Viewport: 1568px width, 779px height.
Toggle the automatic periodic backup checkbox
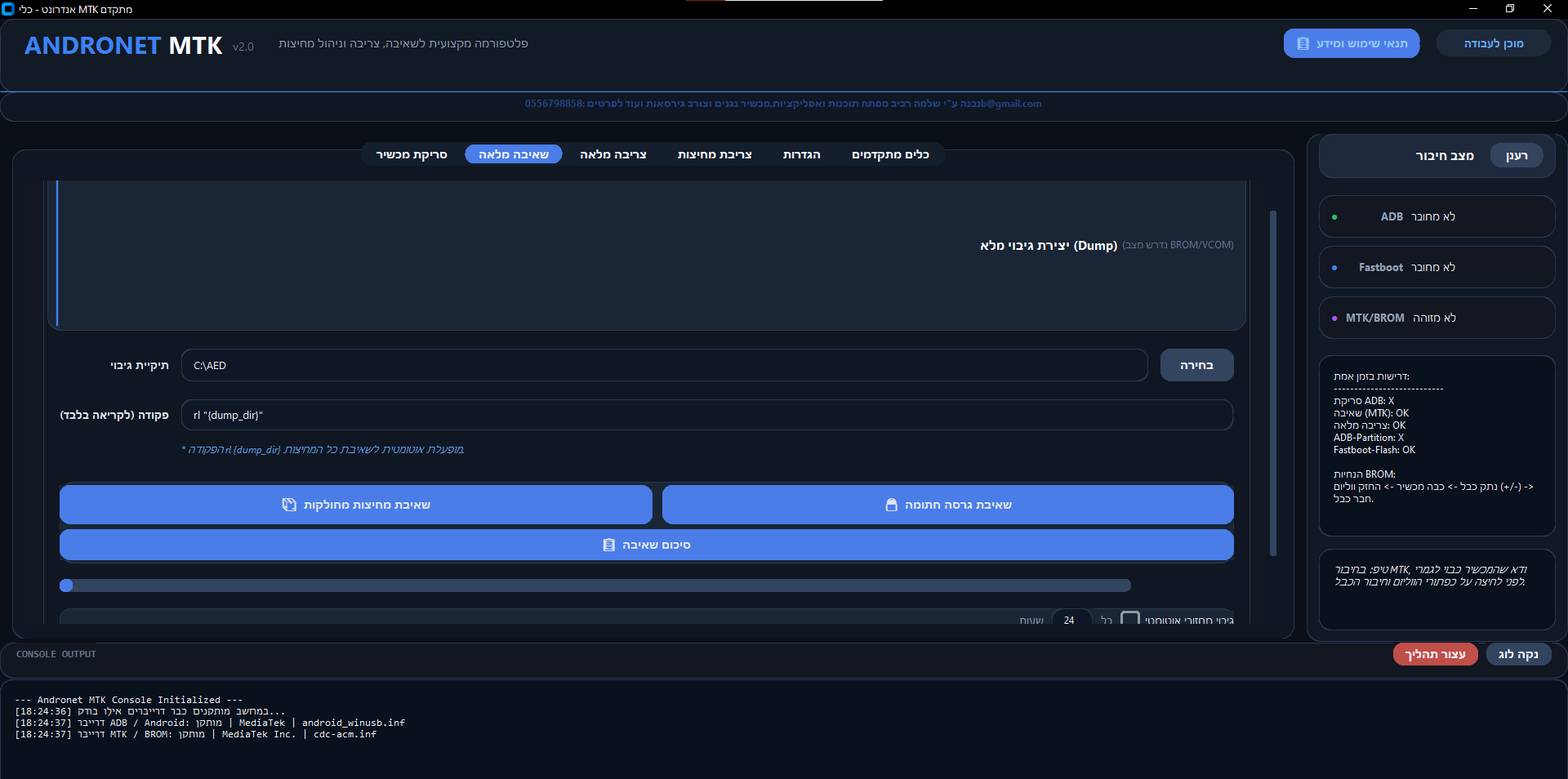coord(1129,619)
